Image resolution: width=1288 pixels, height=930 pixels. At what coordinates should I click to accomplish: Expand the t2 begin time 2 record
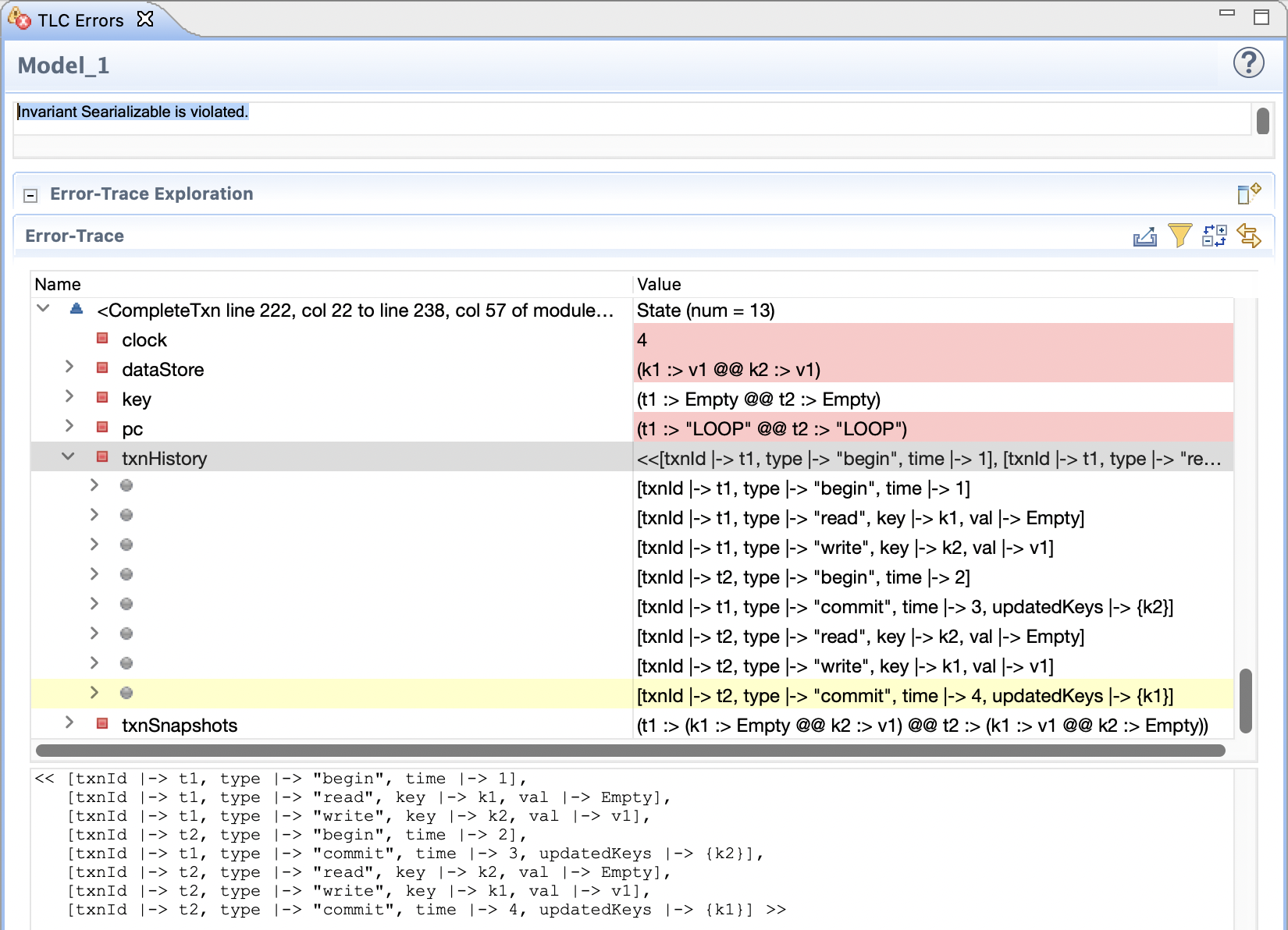tap(94, 574)
